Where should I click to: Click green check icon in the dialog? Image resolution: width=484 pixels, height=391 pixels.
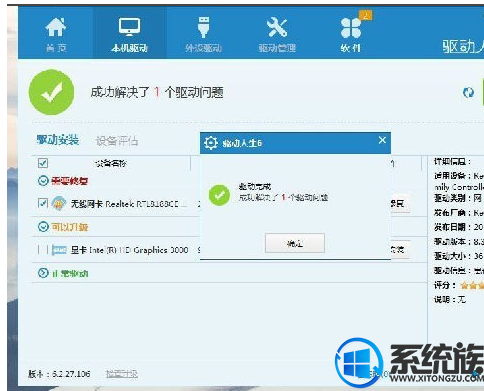(219, 195)
